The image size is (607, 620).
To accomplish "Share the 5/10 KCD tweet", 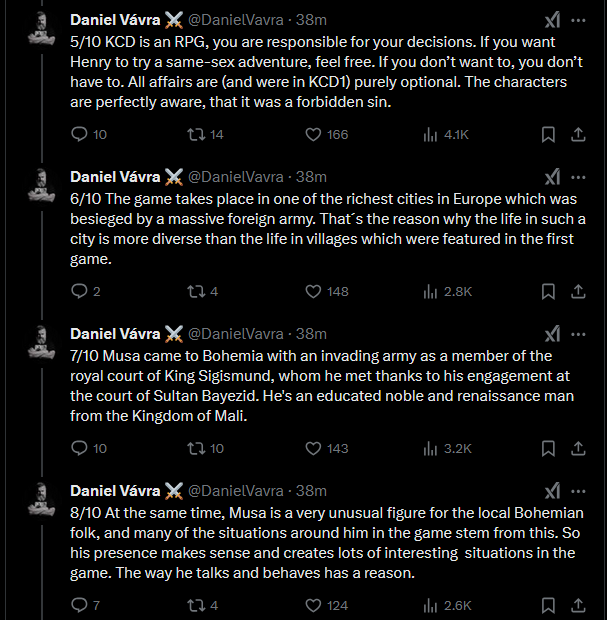I will [x=578, y=134].
